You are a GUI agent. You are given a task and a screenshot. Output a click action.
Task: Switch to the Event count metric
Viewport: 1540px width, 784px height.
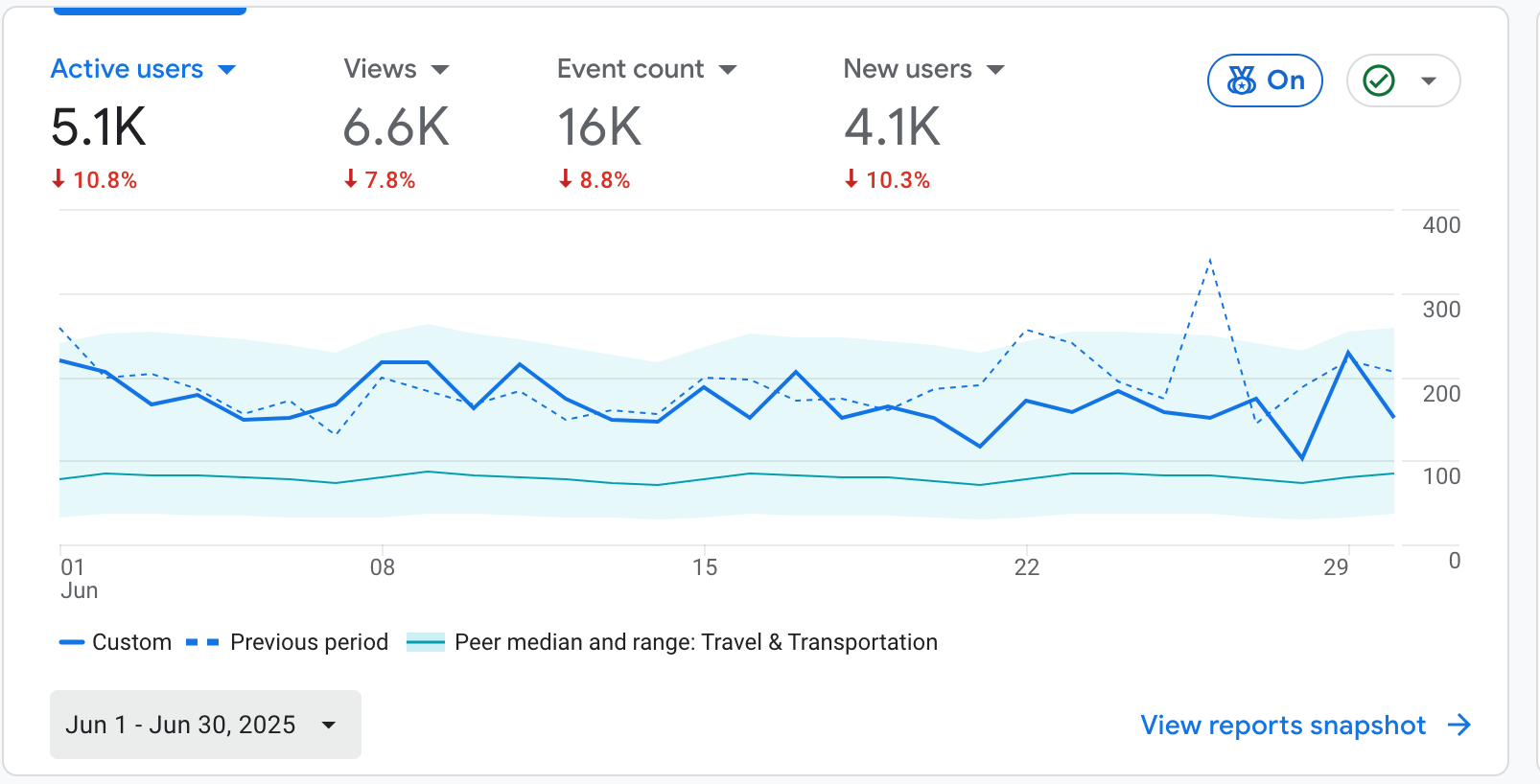coord(630,69)
